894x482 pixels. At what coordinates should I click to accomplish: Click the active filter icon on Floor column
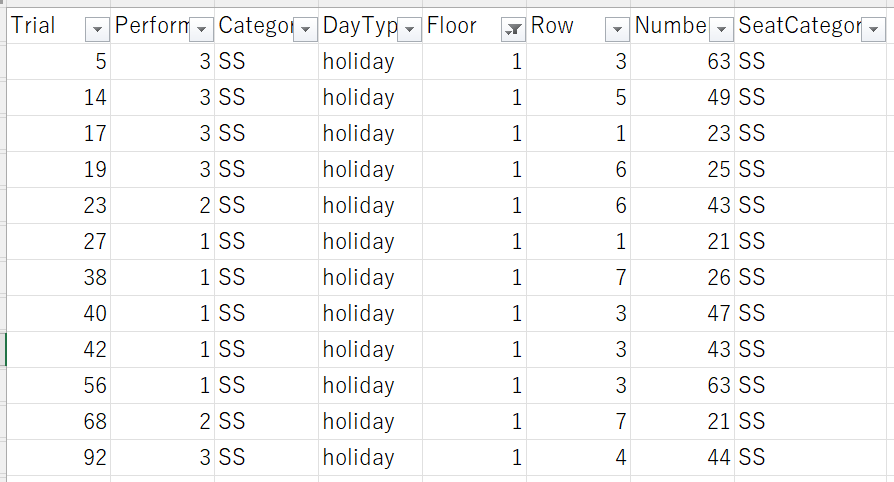point(513,29)
